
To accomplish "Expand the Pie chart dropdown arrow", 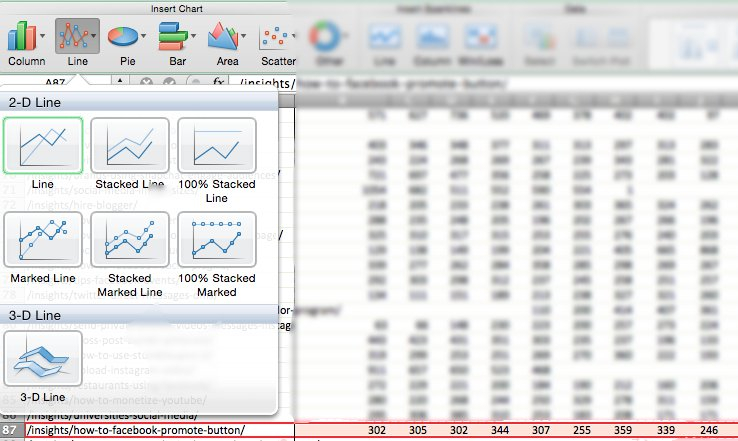I will point(144,39).
